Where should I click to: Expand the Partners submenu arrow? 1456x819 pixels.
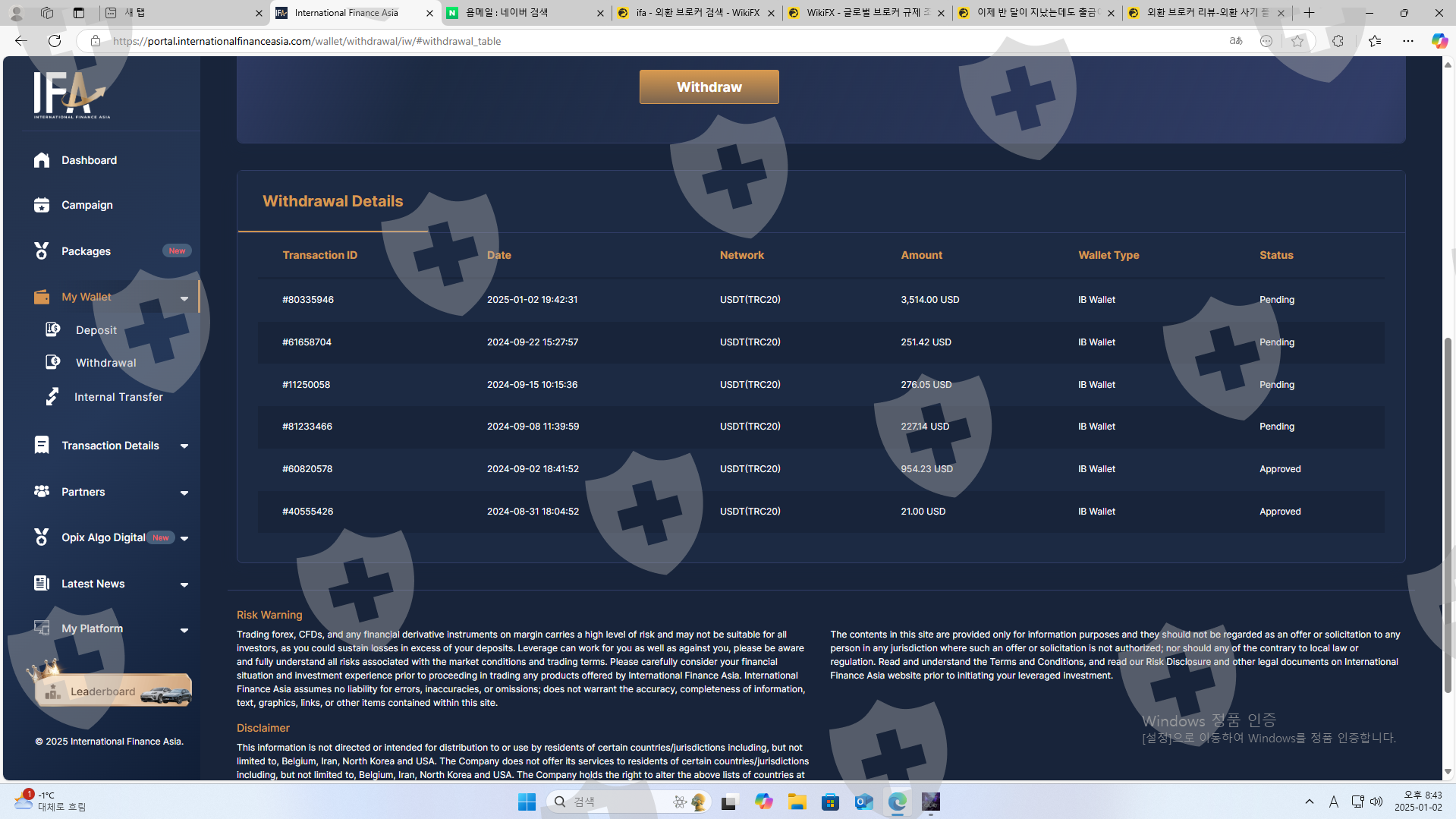point(184,493)
